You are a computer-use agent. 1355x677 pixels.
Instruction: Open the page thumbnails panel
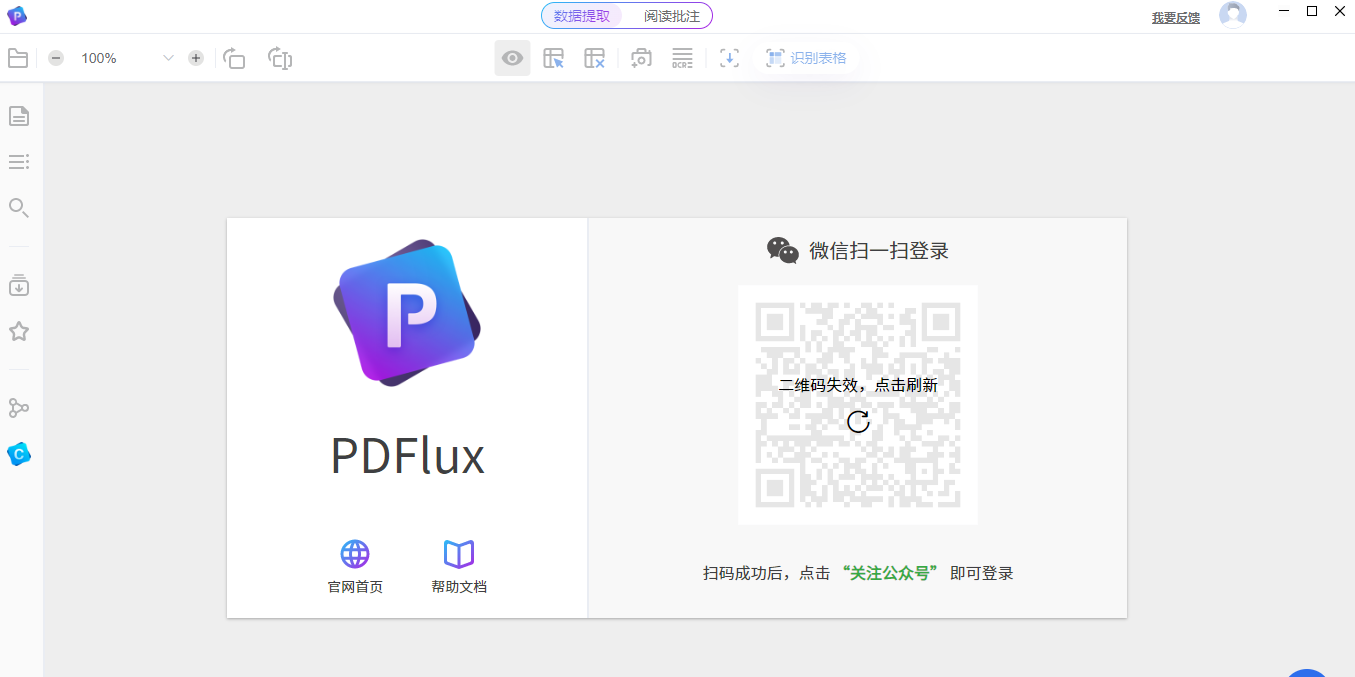[x=18, y=116]
